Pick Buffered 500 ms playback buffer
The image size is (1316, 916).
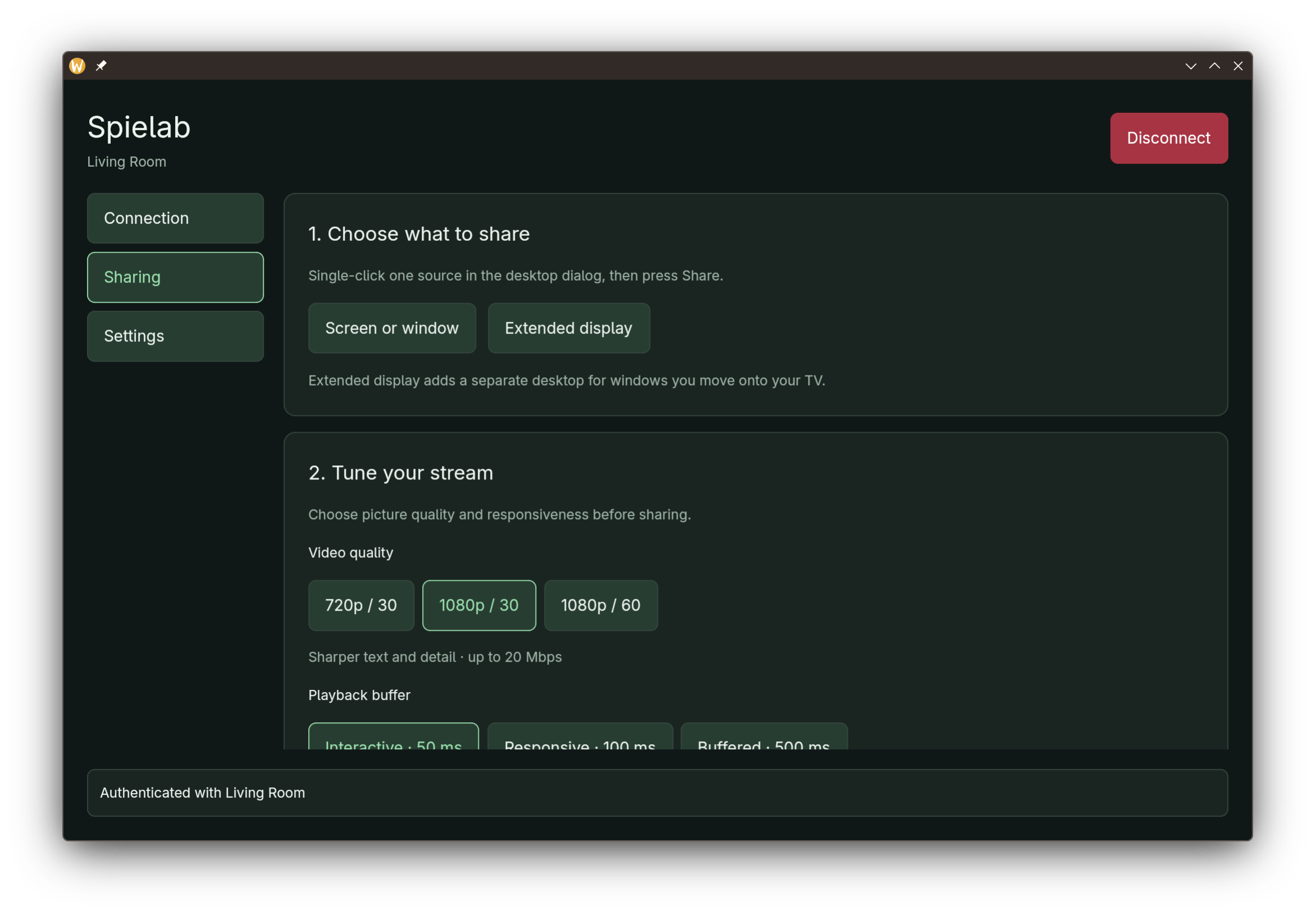click(x=764, y=737)
